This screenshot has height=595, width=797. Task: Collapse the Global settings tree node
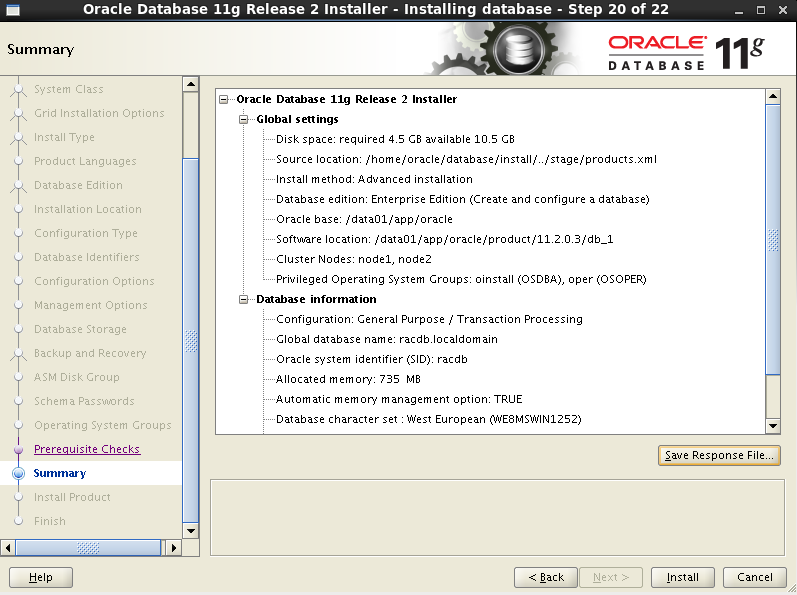[x=243, y=119]
